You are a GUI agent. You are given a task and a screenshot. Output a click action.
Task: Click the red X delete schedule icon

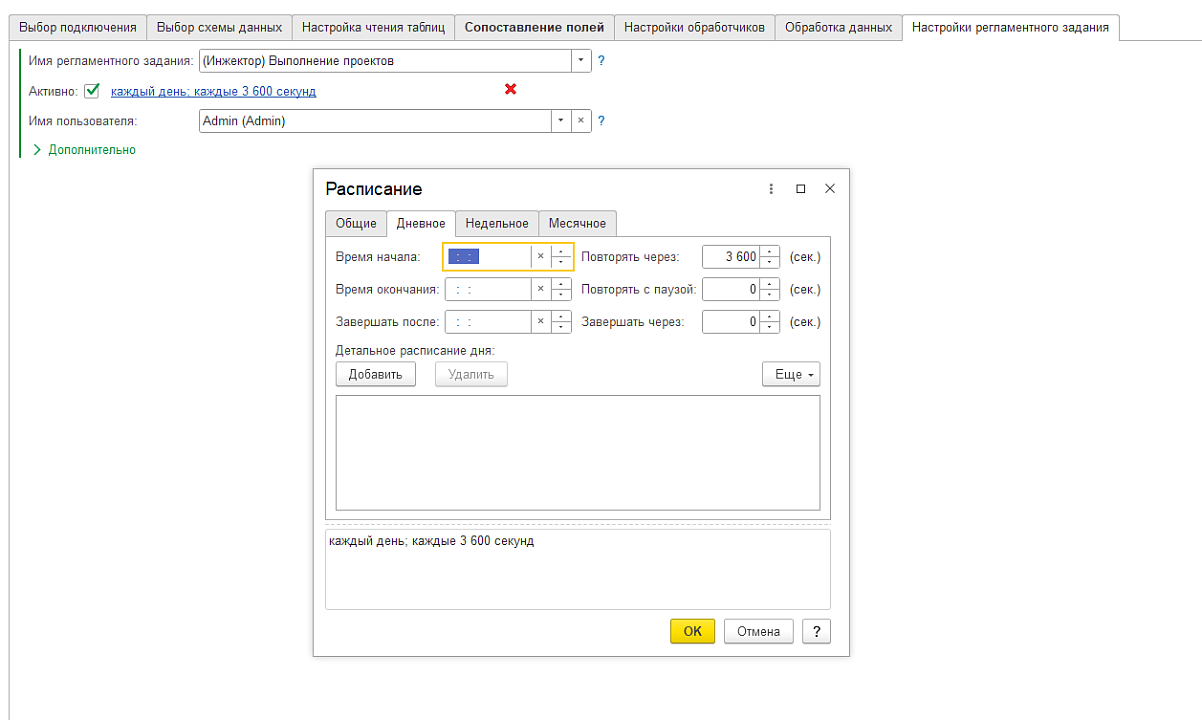[510, 90]
